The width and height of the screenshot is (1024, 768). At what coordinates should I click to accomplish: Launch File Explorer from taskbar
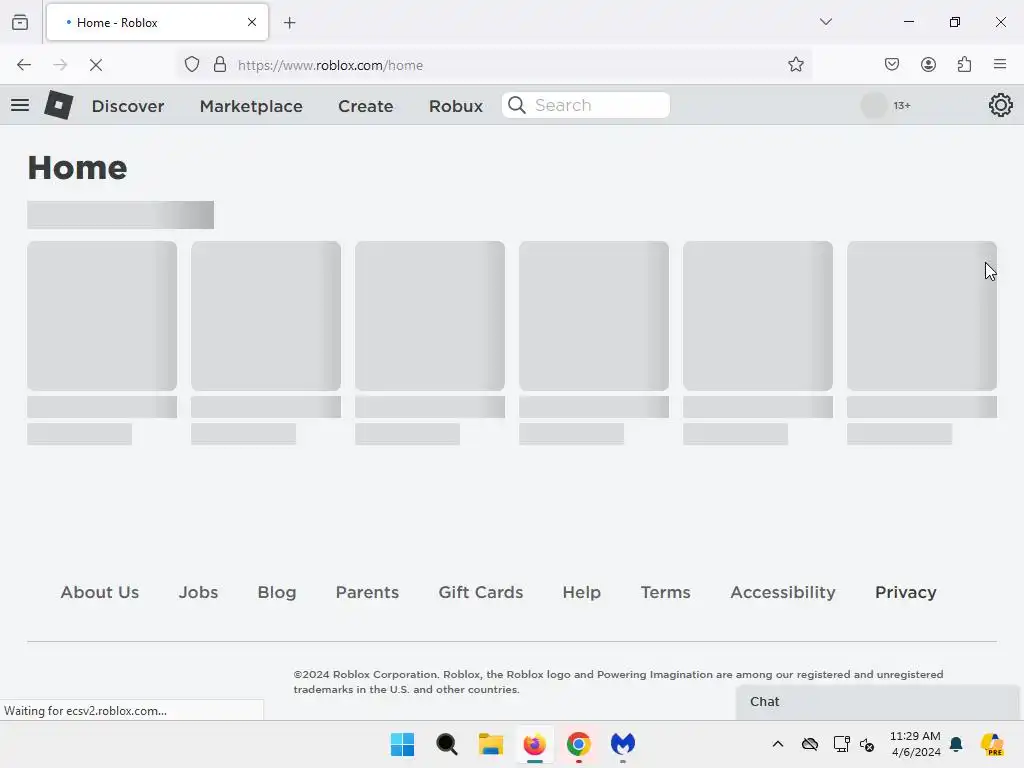(x=490, y=744)
